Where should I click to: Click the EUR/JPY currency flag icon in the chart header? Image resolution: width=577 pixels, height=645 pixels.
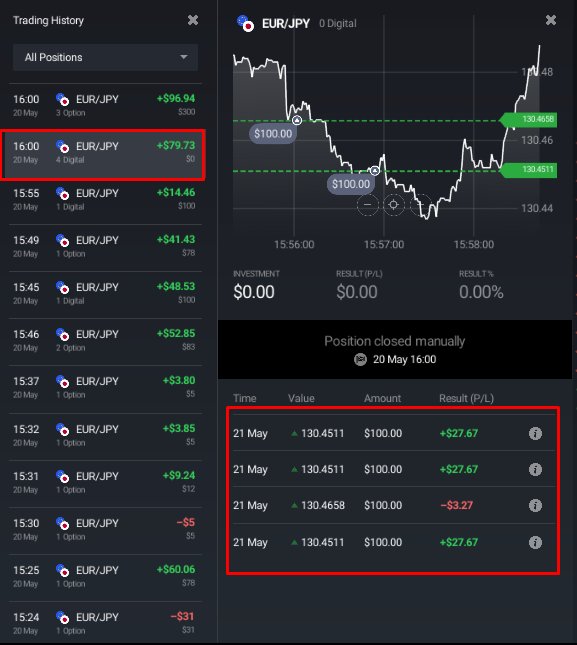[245, 23]
